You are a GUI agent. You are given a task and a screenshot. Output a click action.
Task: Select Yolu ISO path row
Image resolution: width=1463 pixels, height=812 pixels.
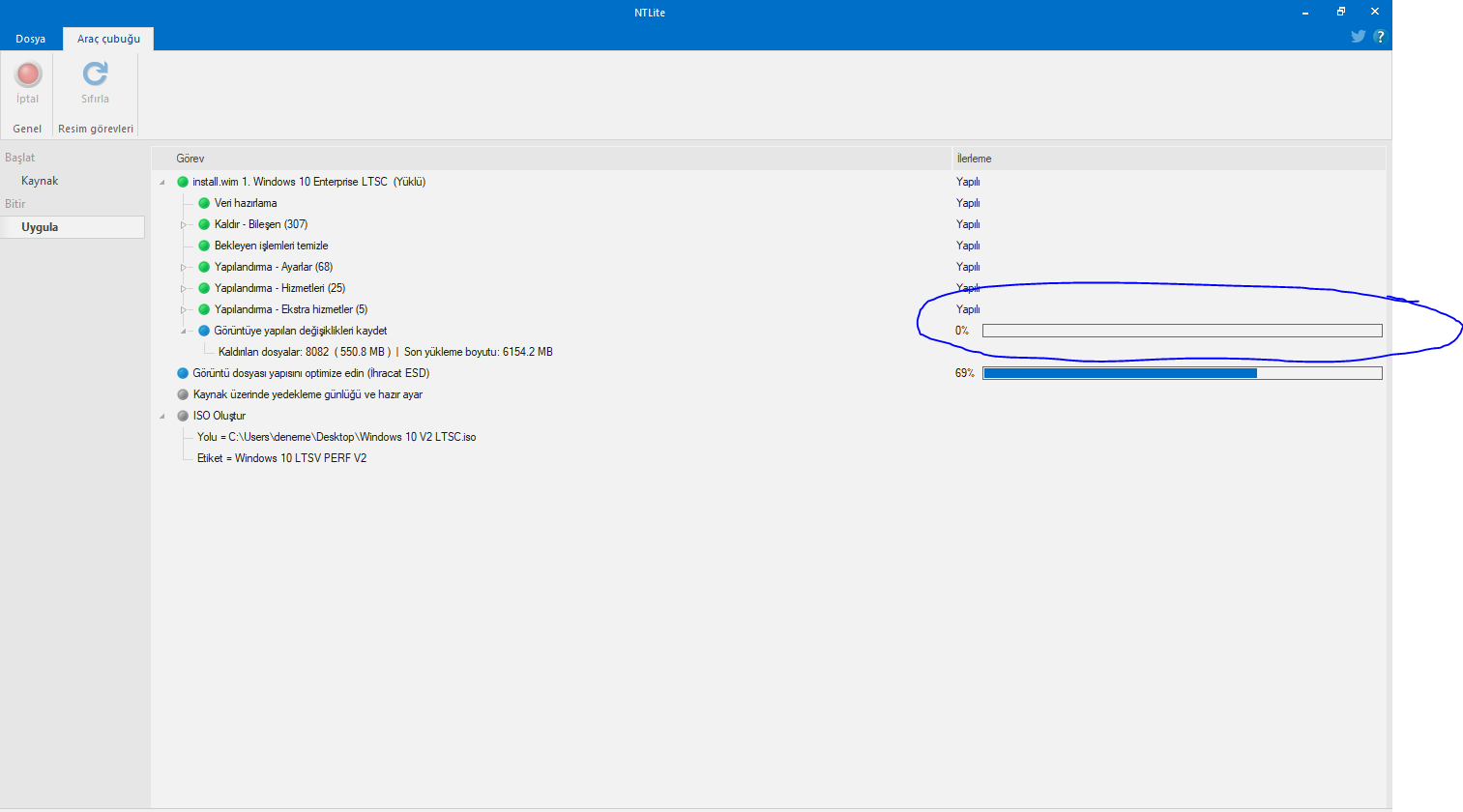[336, 437]
